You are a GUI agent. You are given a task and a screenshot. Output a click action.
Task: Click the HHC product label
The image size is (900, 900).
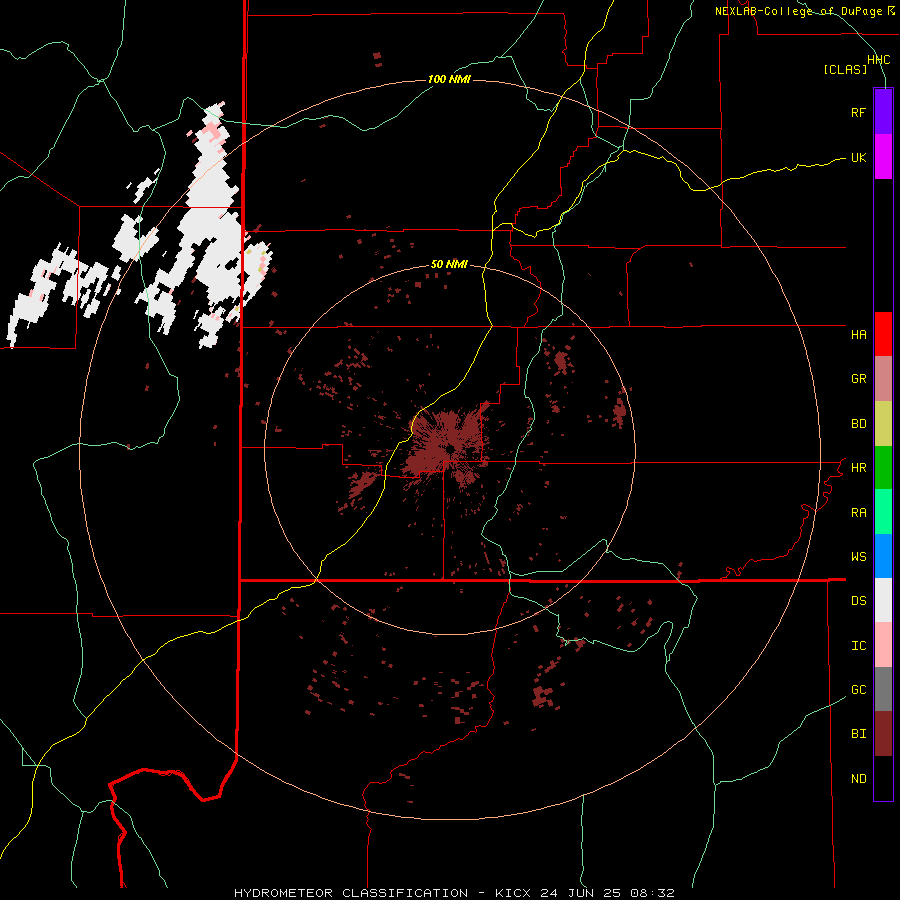coord(878,60)
